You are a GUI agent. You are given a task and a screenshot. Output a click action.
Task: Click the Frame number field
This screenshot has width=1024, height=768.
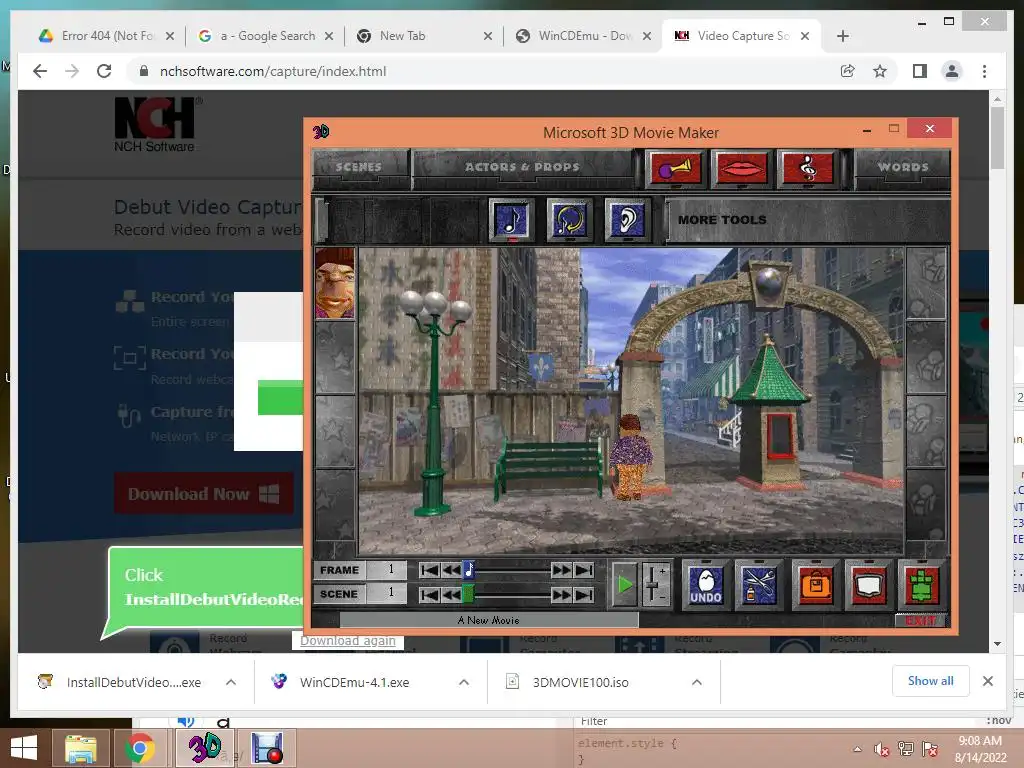click(386, 569)
